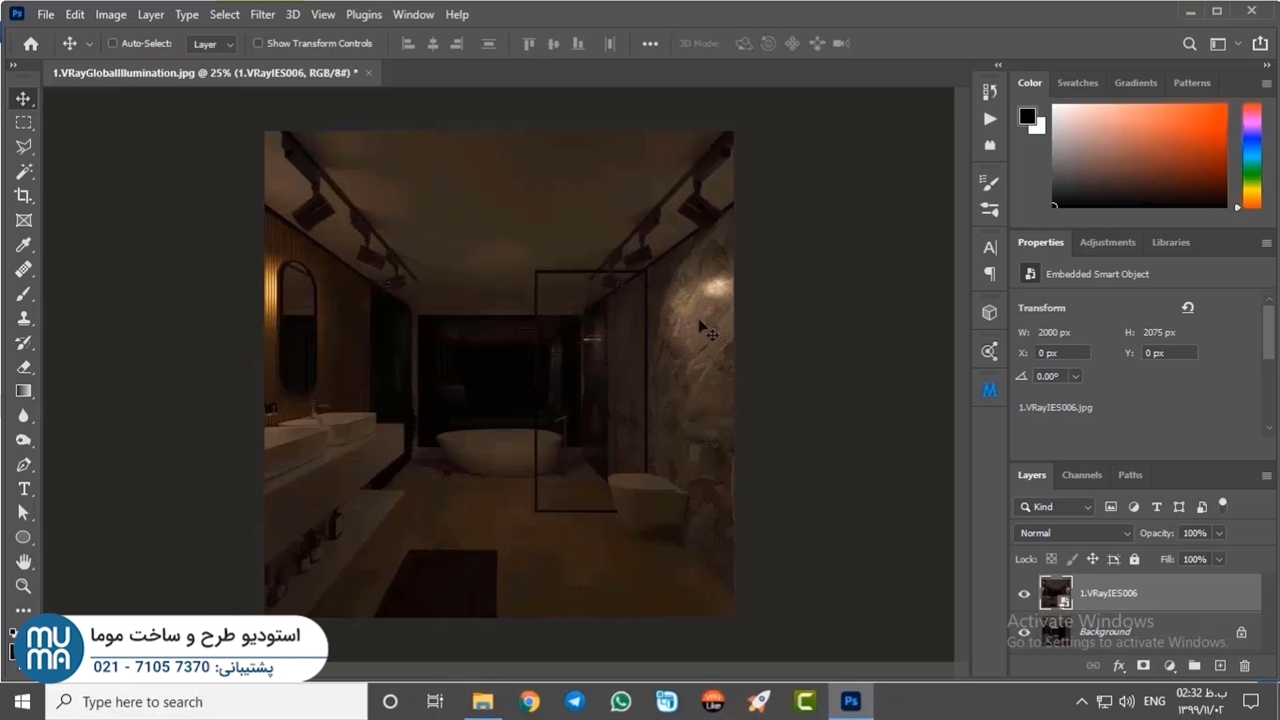Image resolution: width=1280 pixels, height=720 pixels.
Task: Open the Filter menu
Action: coord(263,15)
